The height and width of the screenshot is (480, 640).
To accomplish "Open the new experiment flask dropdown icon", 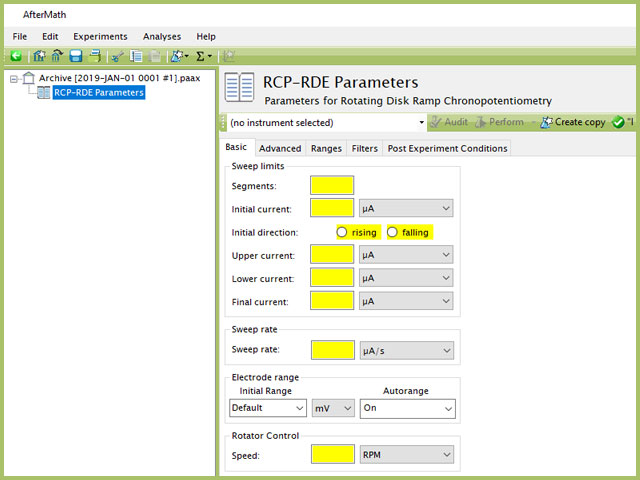I will pyautogui.click(x=179, y=56).
